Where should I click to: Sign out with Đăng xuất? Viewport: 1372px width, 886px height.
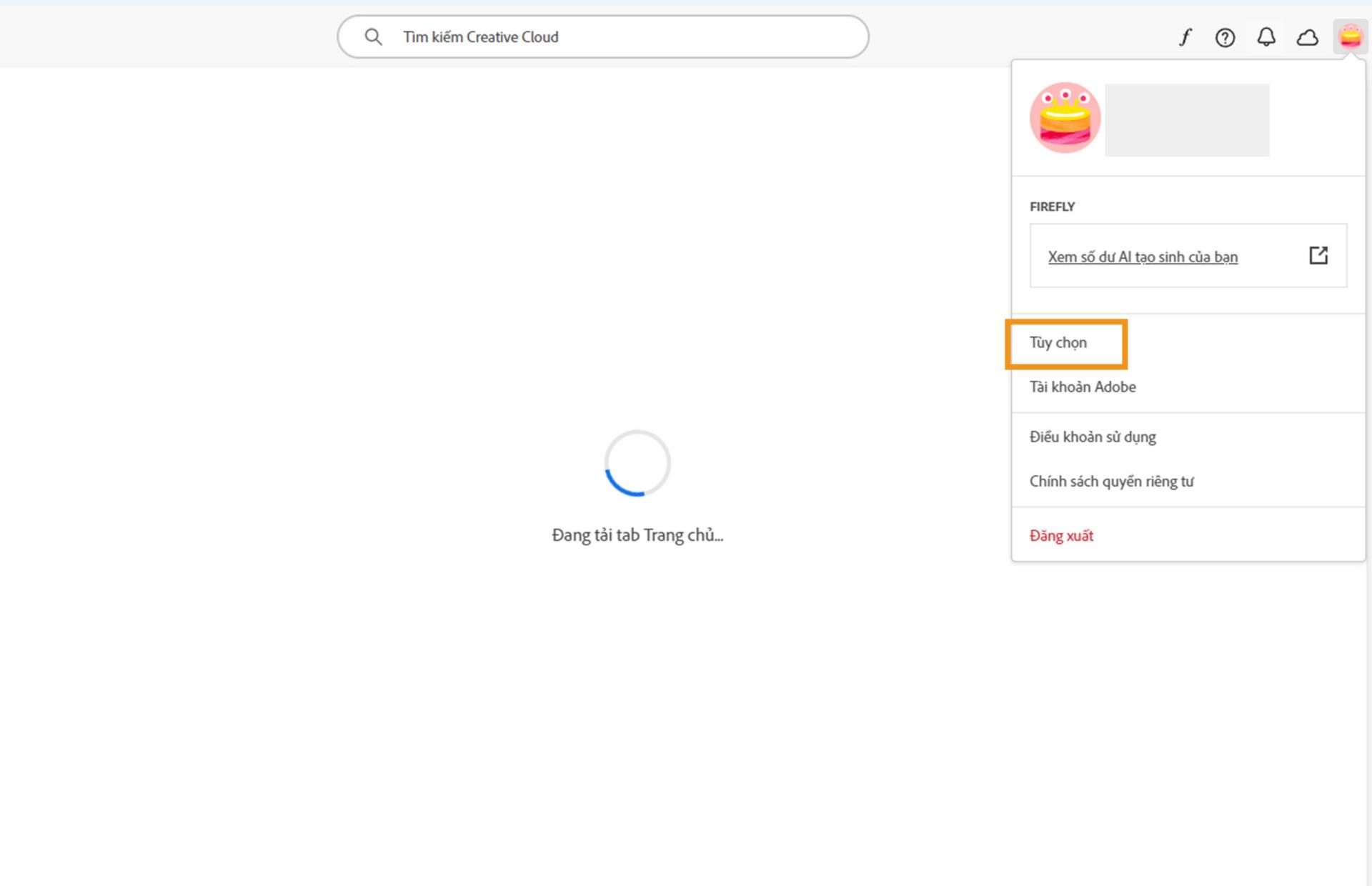(x=1060, y=536)
